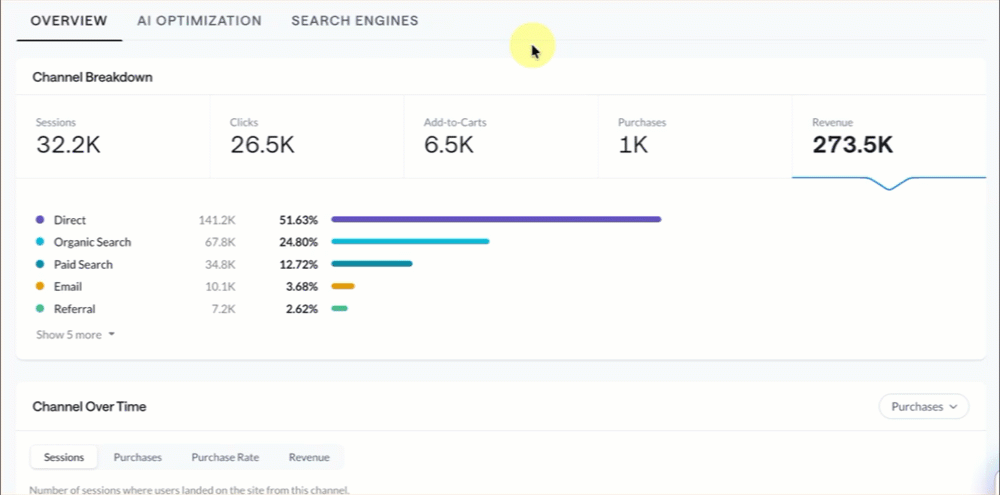Viewport: 1000px width, 495px height.
Task: Click the Show 5 more caret arrow
Action: click(111, 334)
